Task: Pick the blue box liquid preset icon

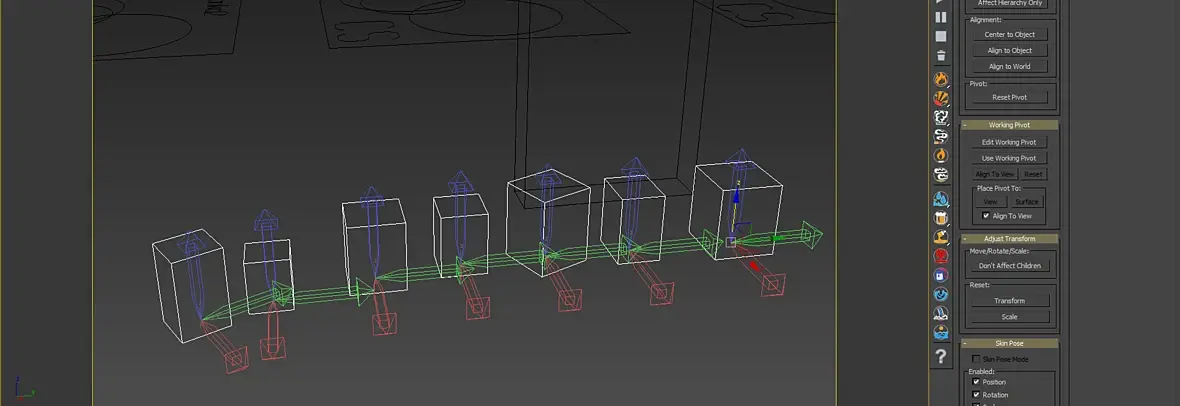Action: [941, 275]
